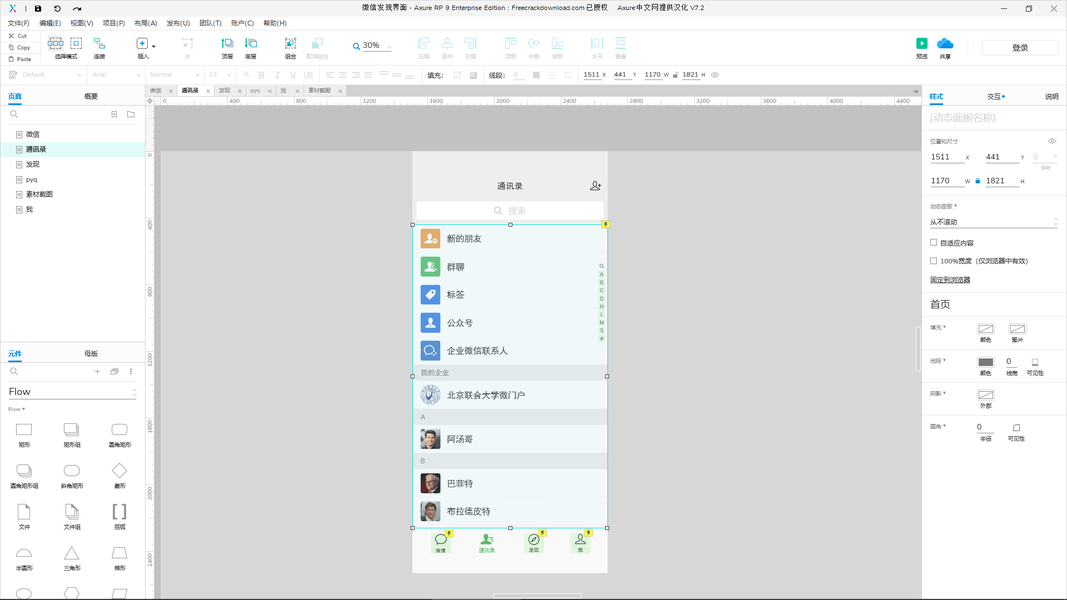Image resolution: width=1067 pixels, height=600 pixels.
Task: Open the 团队(T) menu
Action: [x=210, y=23]
